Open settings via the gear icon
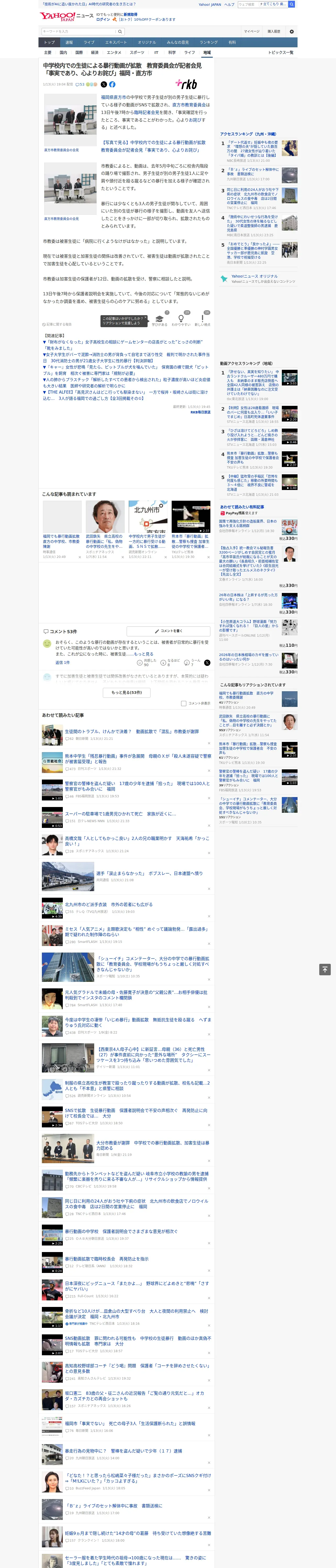Screen dimensions: 336x1568 [x=292, y=31]
